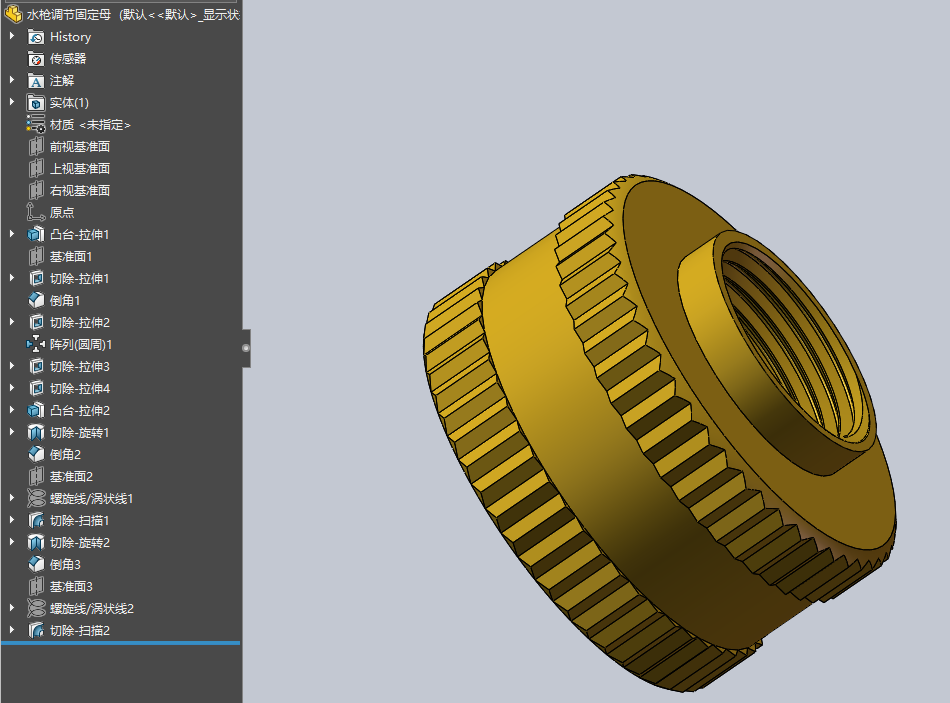Click the 切除-扫描1 sweep cut icon
The image size is (950, 703).
pyautogui.click(x=36, y=521)
